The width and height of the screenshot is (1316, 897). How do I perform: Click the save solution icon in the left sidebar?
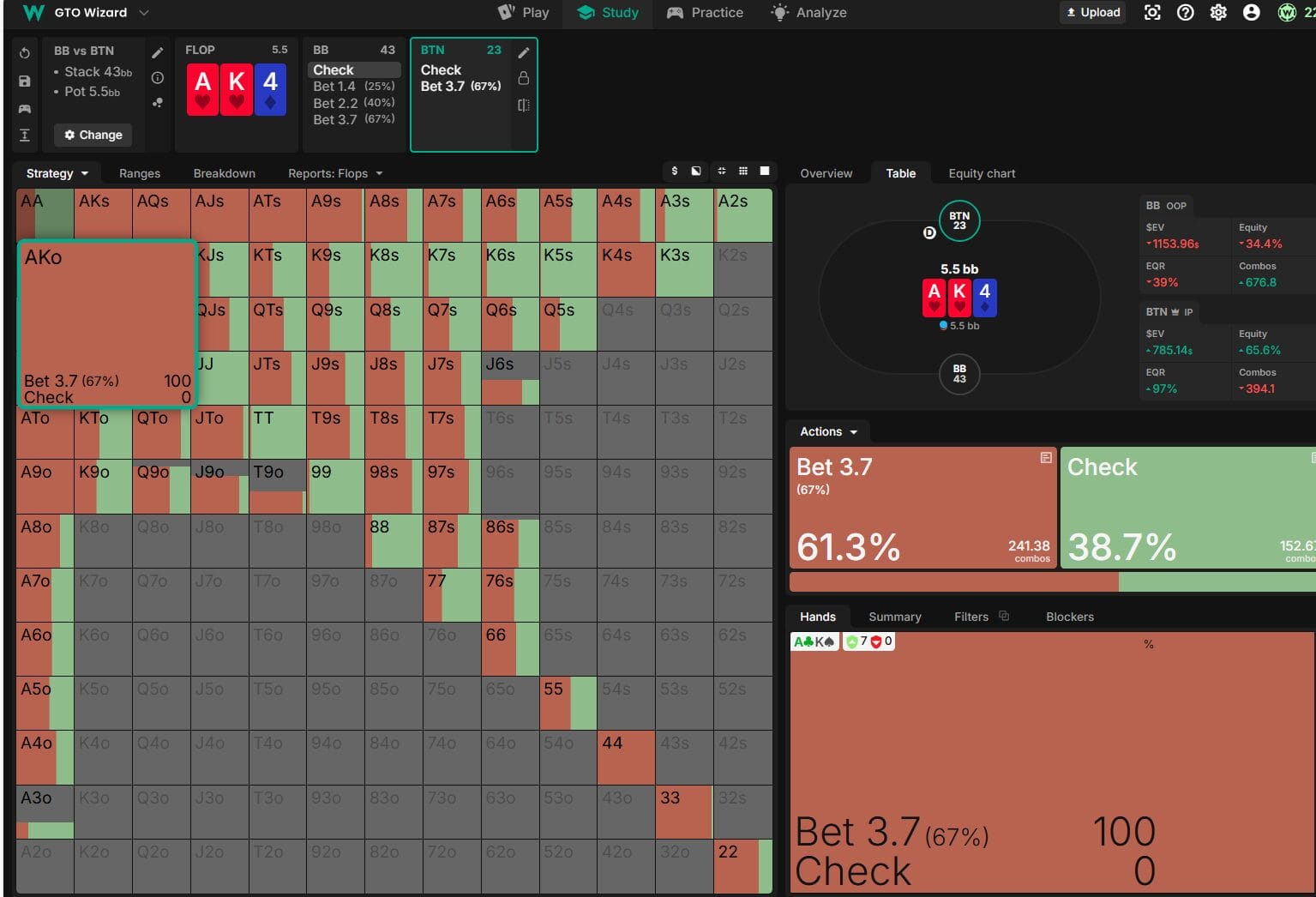24,81
